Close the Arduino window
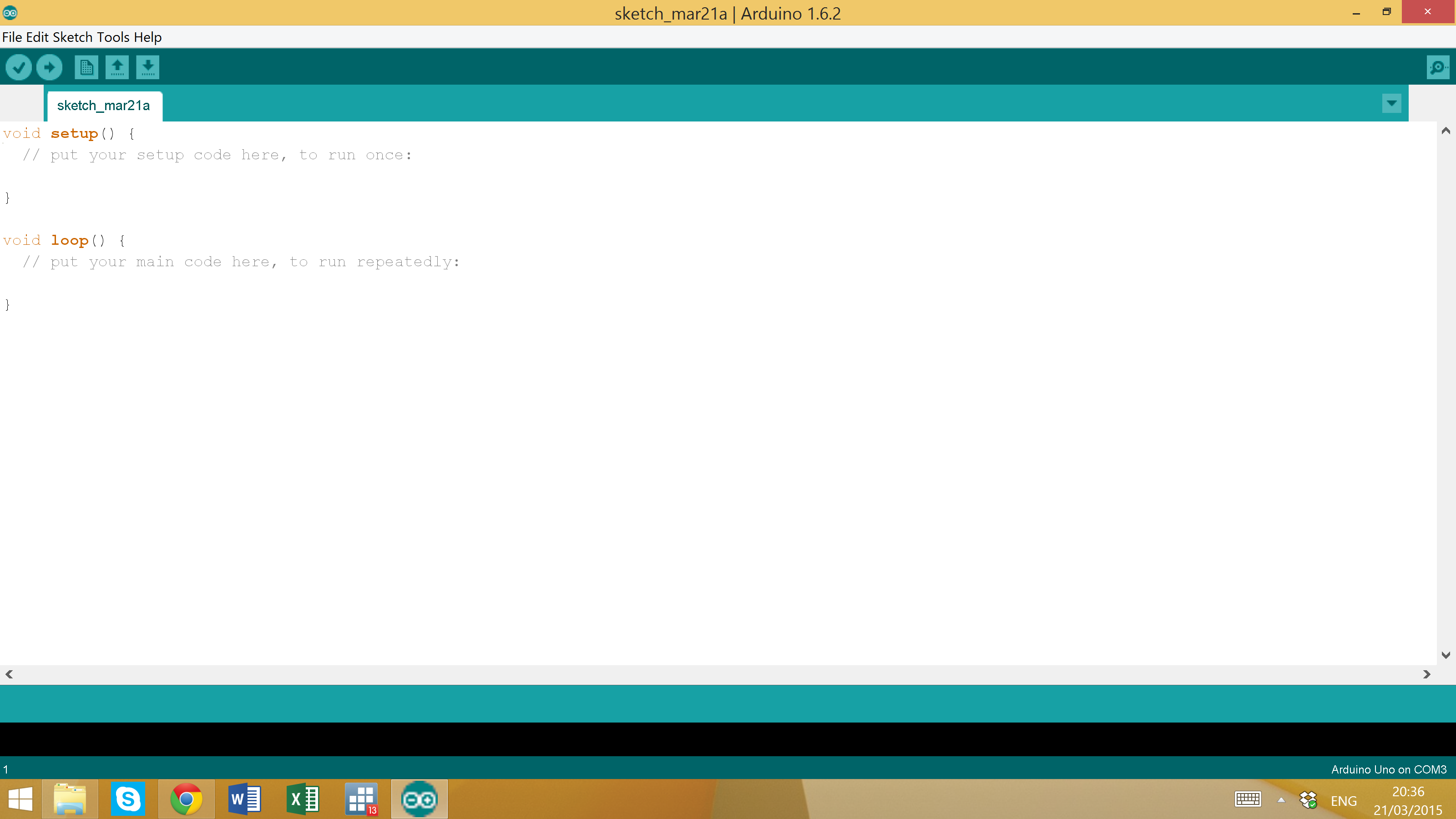This screenshot has width=1456, height=819. 1428,12
